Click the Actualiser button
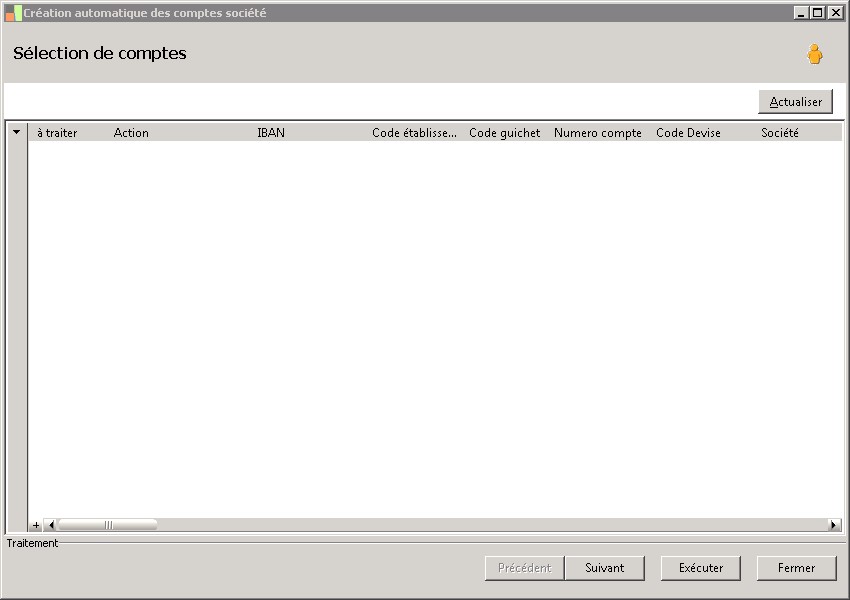 [x=795, y=102]
